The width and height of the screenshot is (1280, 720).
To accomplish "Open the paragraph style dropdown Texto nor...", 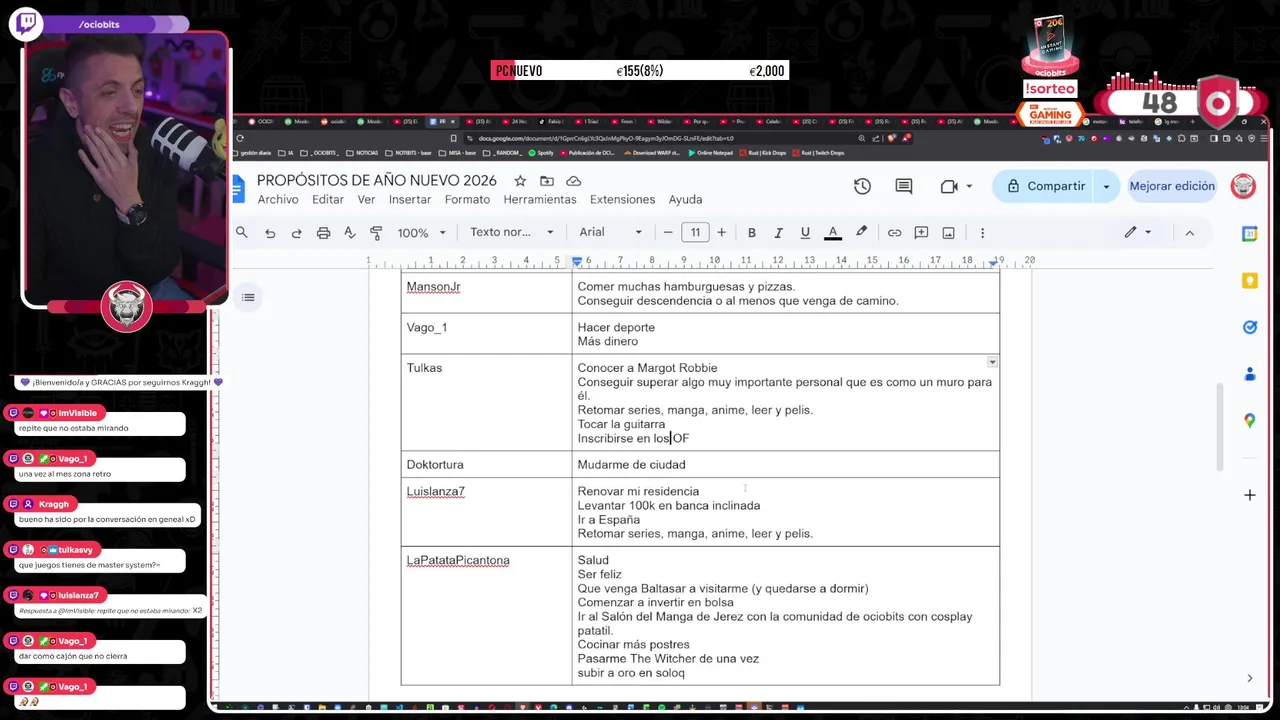I will [x=512, y=232].
